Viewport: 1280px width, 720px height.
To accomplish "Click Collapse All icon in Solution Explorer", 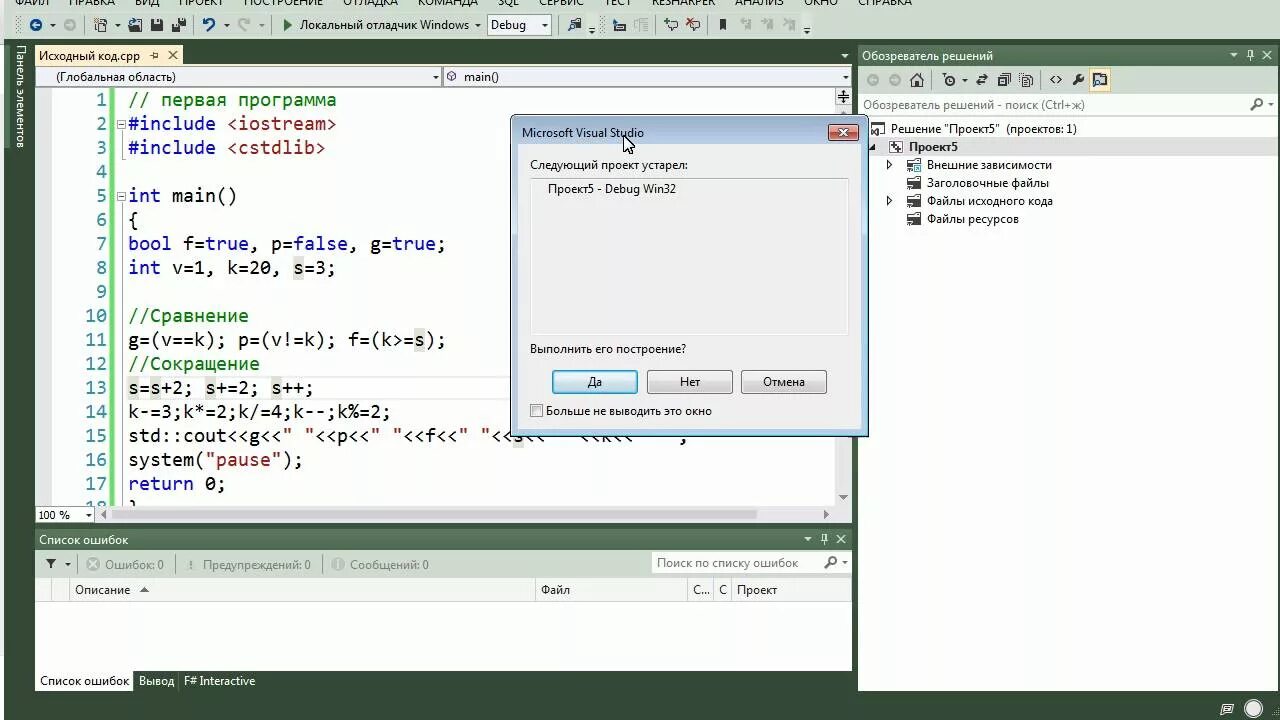I will coord(1004,80).
